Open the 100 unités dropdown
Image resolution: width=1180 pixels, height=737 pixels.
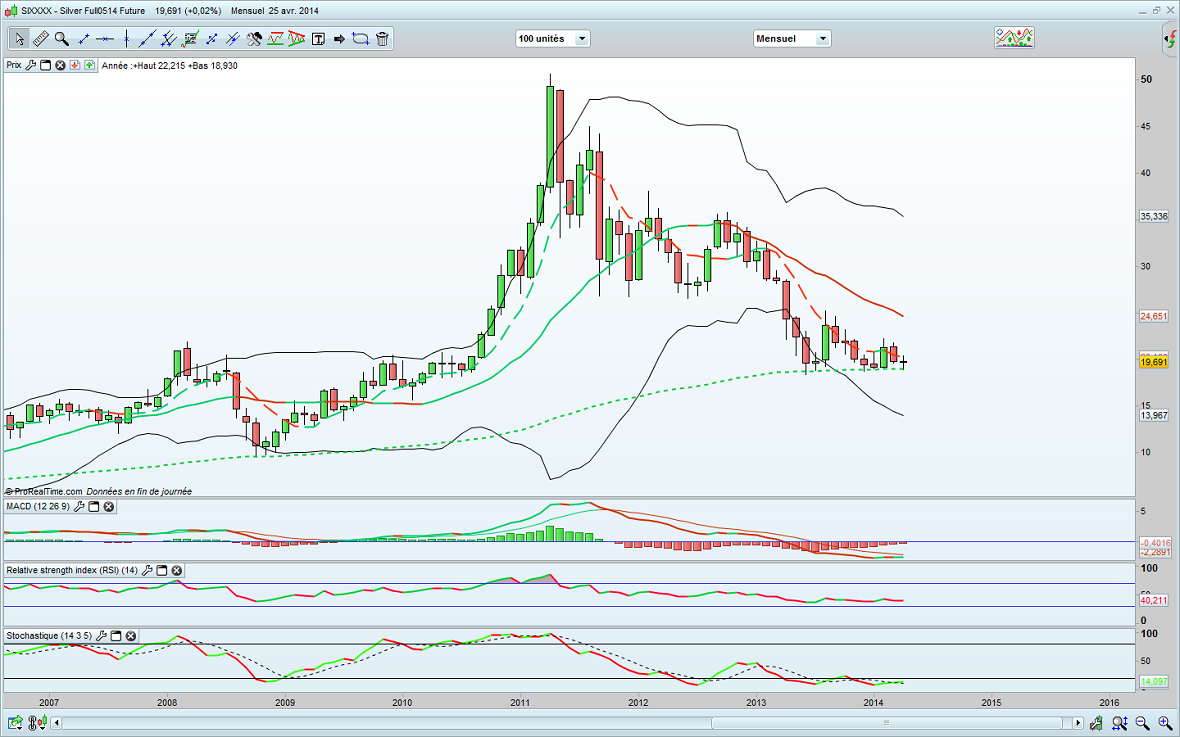(552, 39)
